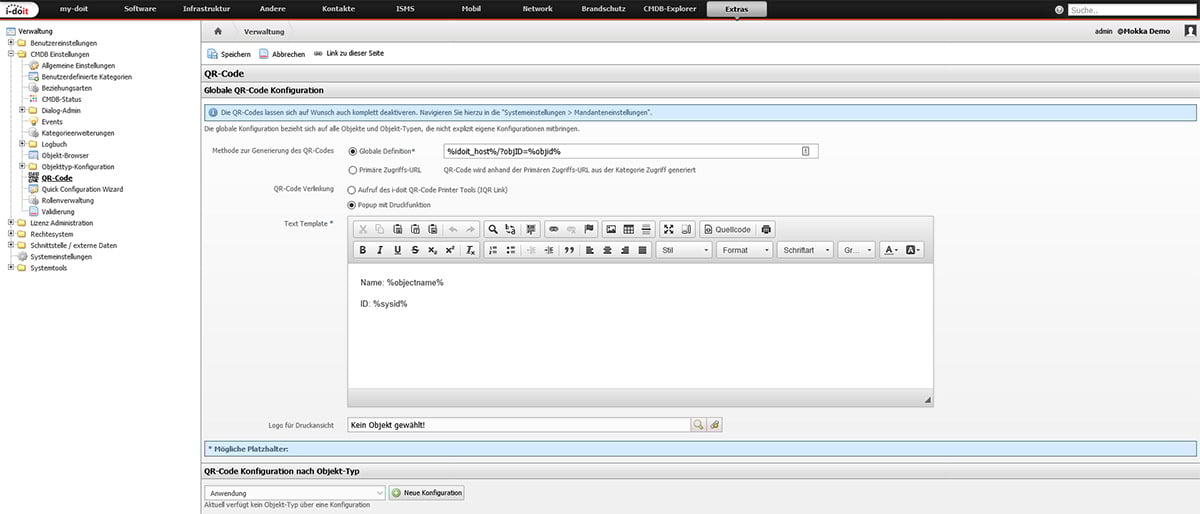This screenshot has height=514, width=1200.
Task: Insert a bulleted list
Action: (x=511, y=250)
